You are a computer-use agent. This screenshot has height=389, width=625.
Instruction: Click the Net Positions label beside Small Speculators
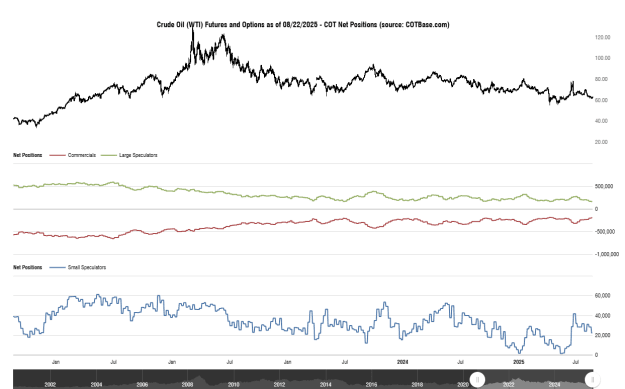click(x=28, y=267)
